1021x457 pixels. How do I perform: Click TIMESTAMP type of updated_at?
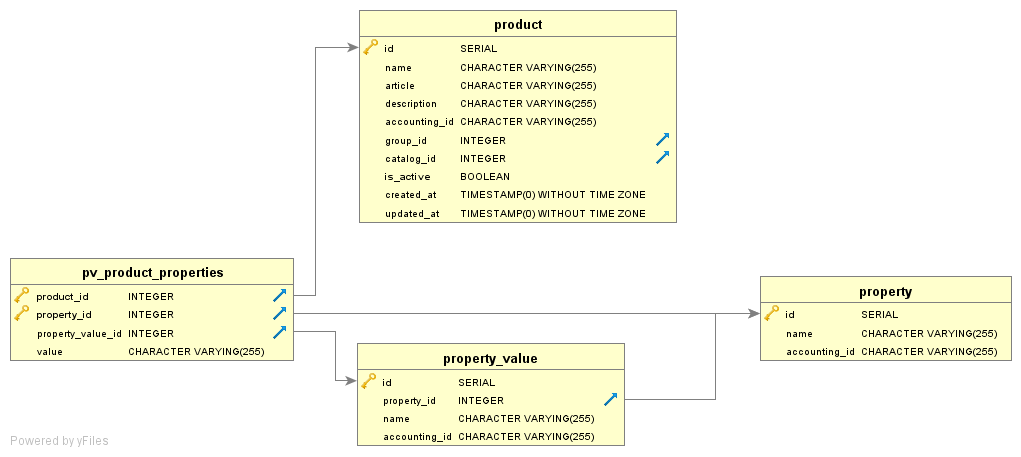[553, 214]
